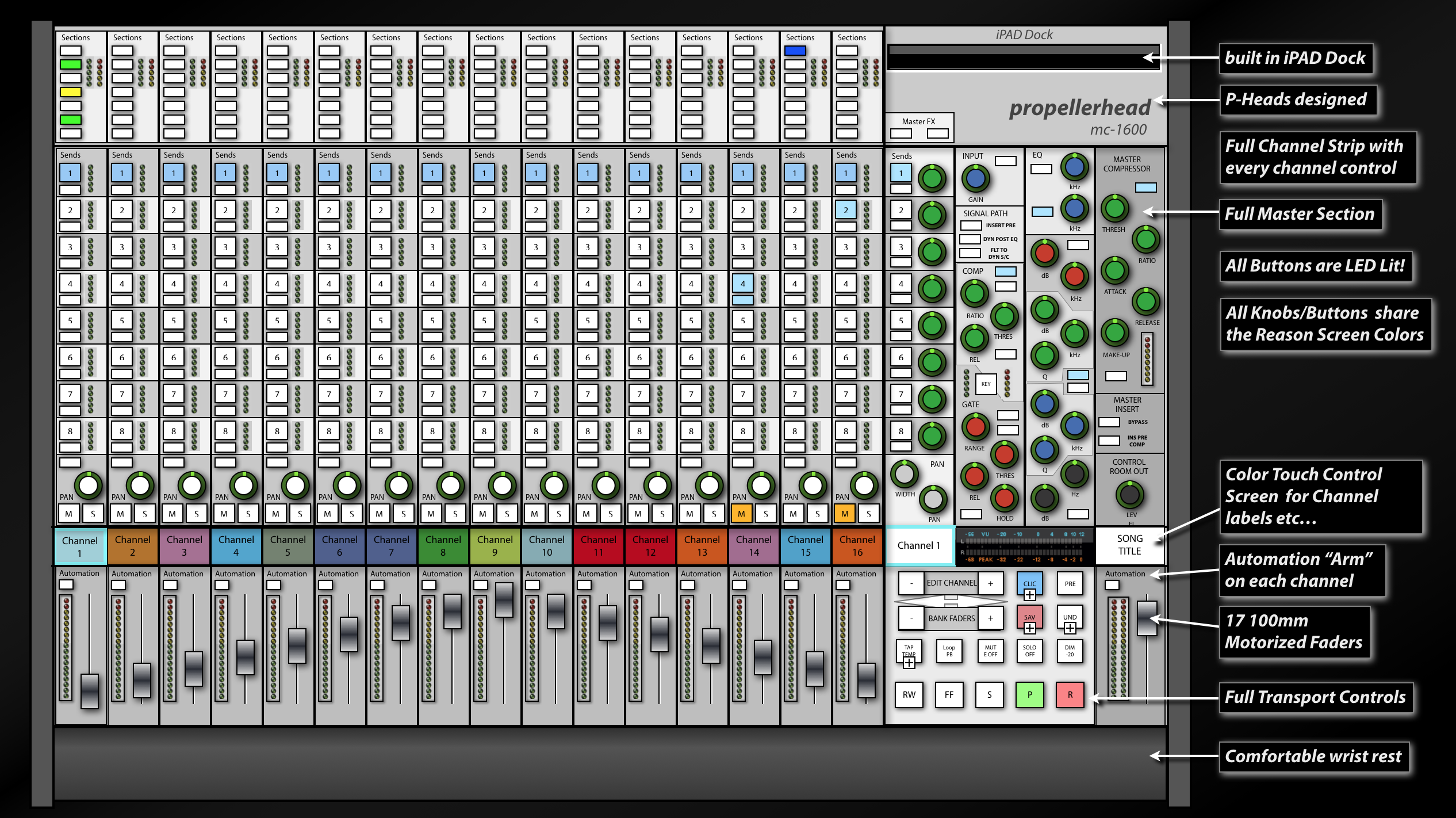The height and width of the screenshot is (818, 1456).
Task: Unmute Channel 16 via its lit M button
Action: pos(845,514)
